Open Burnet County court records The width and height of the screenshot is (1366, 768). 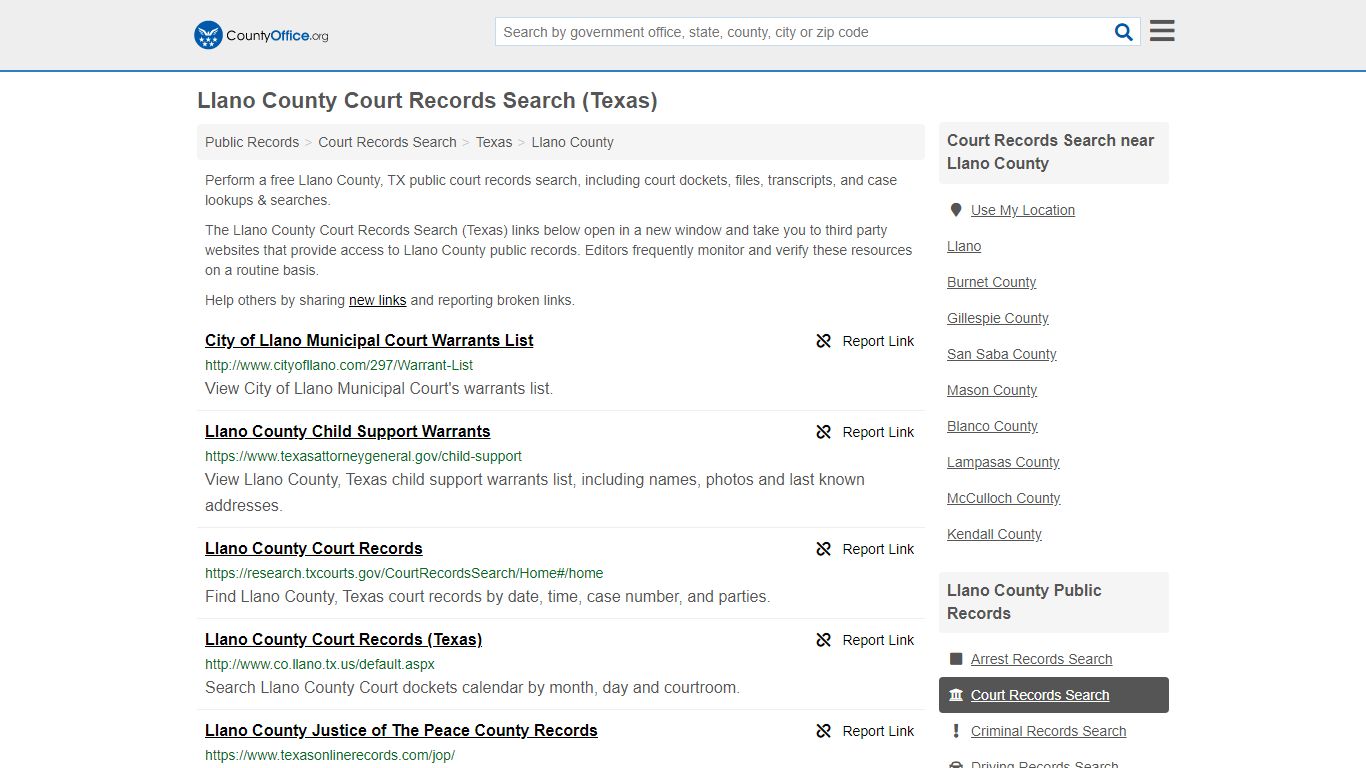[991, 282]
